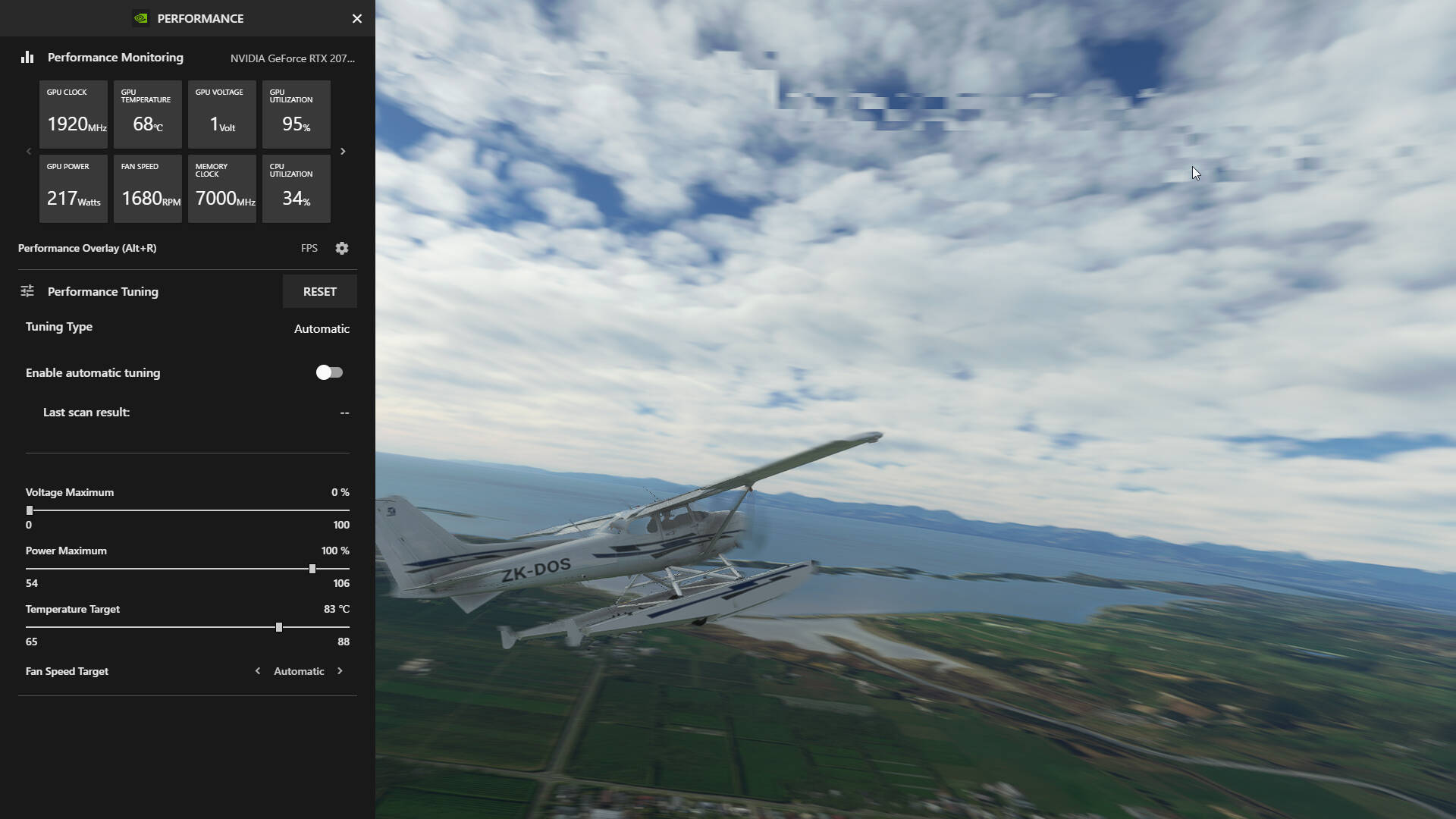
Task: Click the Voltage Maximum slider handle
Action: [30, 510]
